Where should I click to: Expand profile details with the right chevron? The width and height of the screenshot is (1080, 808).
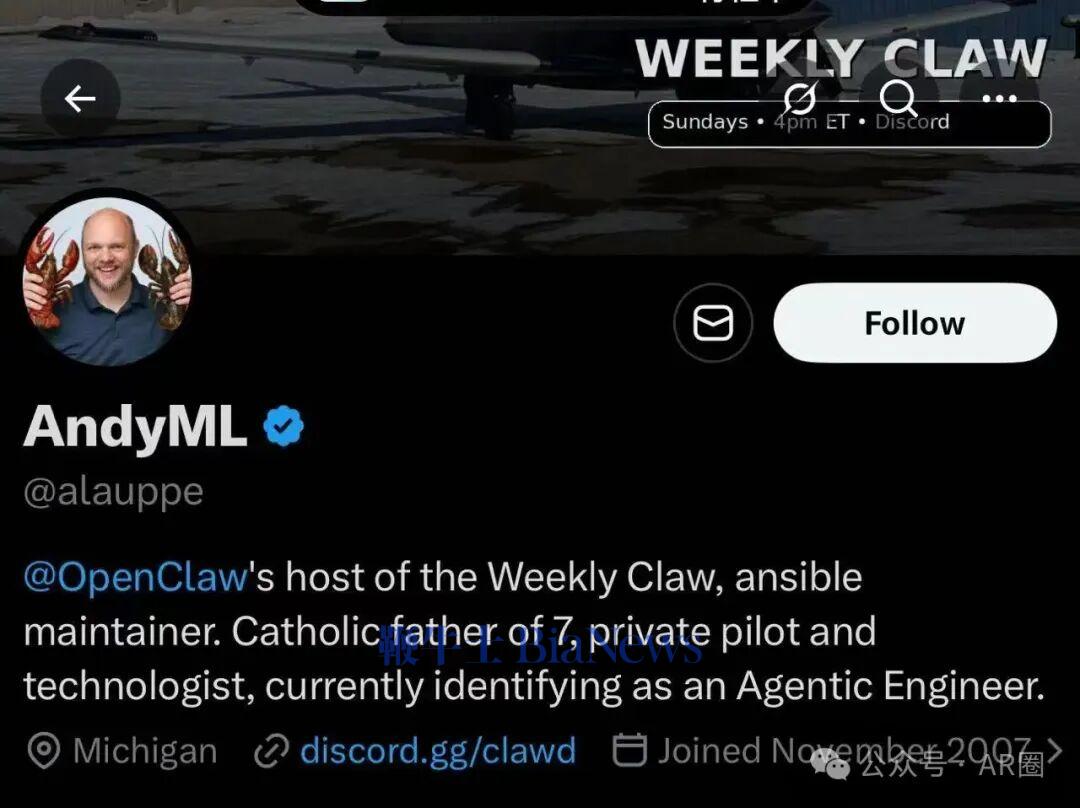tap(1053, 749)
